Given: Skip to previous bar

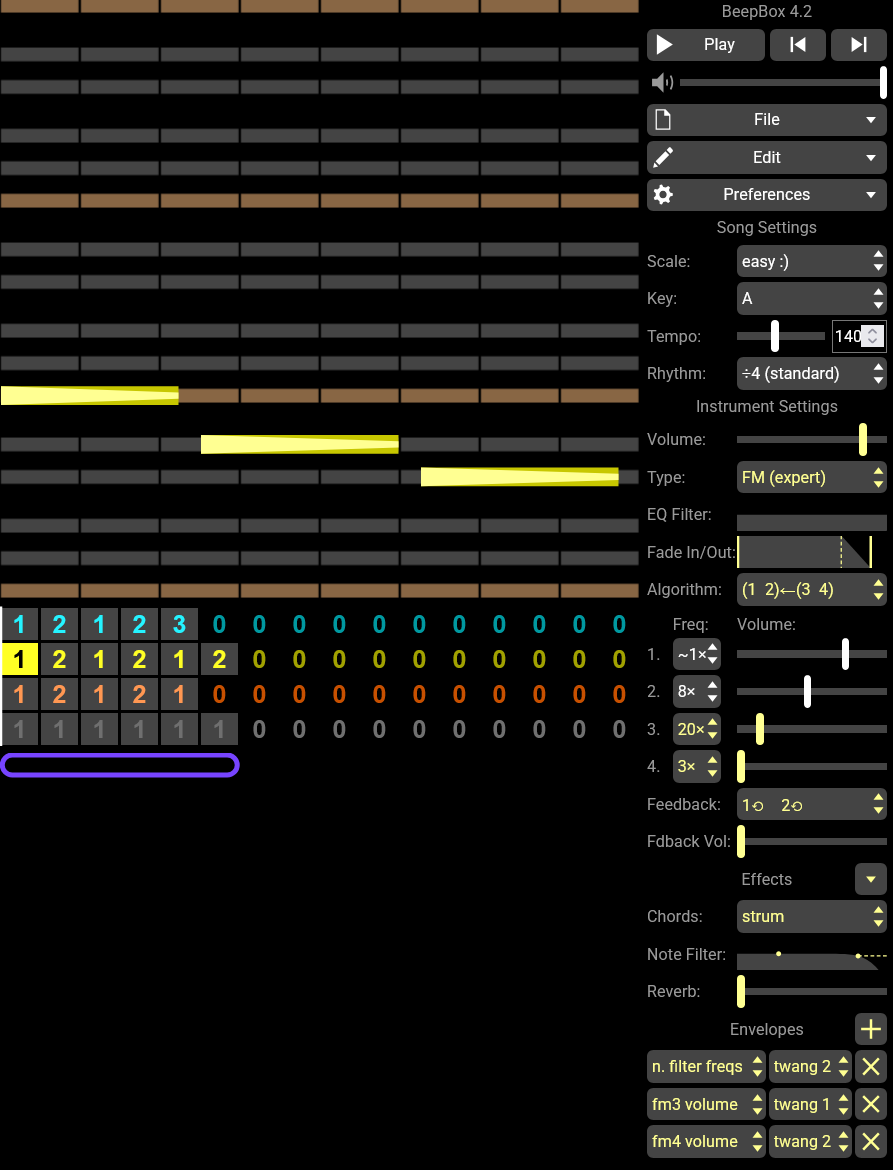Looking at the screenshot, I should tap(798, 45).
